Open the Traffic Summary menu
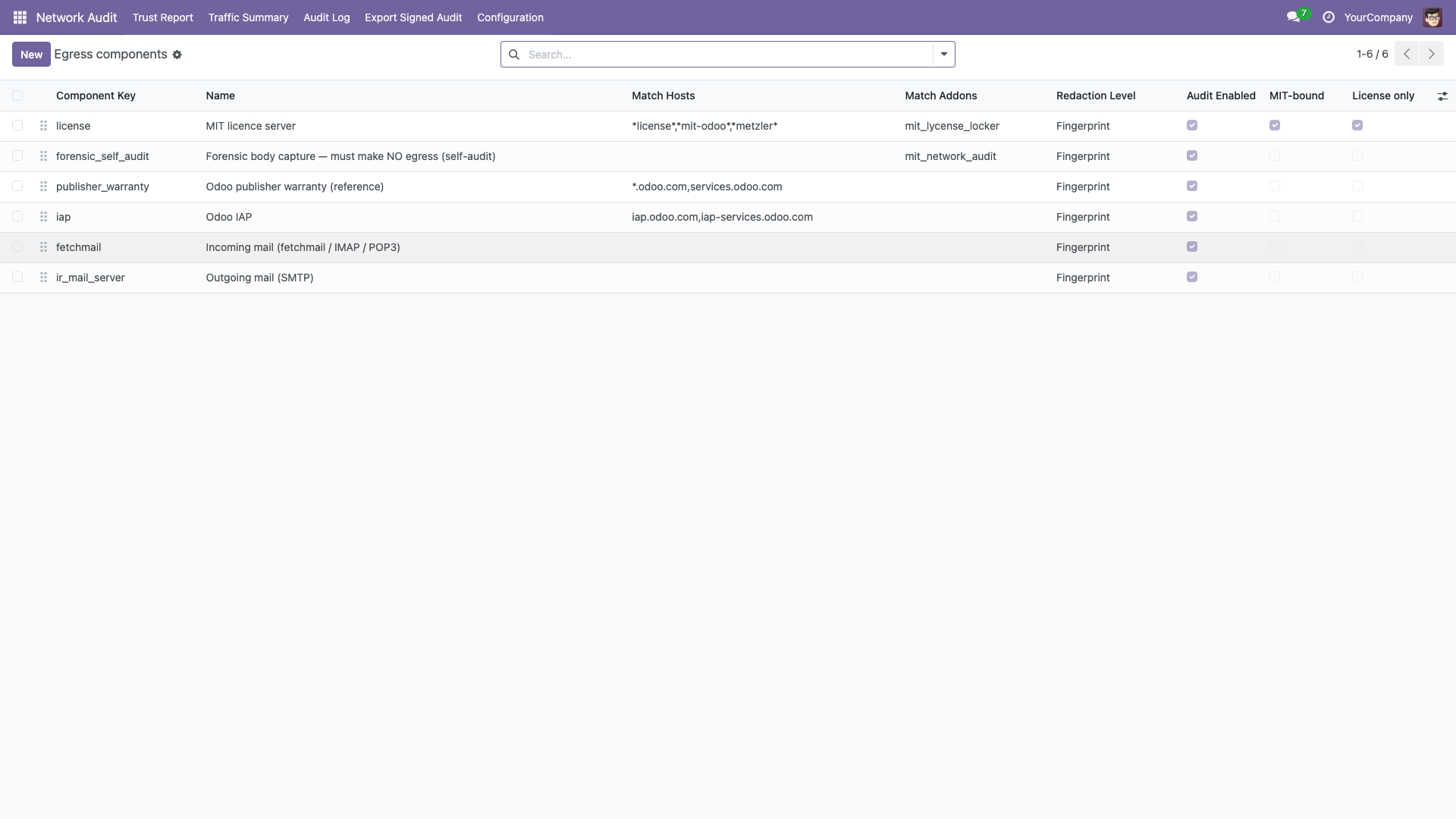The height and width of the screenshot is (819, 1456). pos(248,17)
